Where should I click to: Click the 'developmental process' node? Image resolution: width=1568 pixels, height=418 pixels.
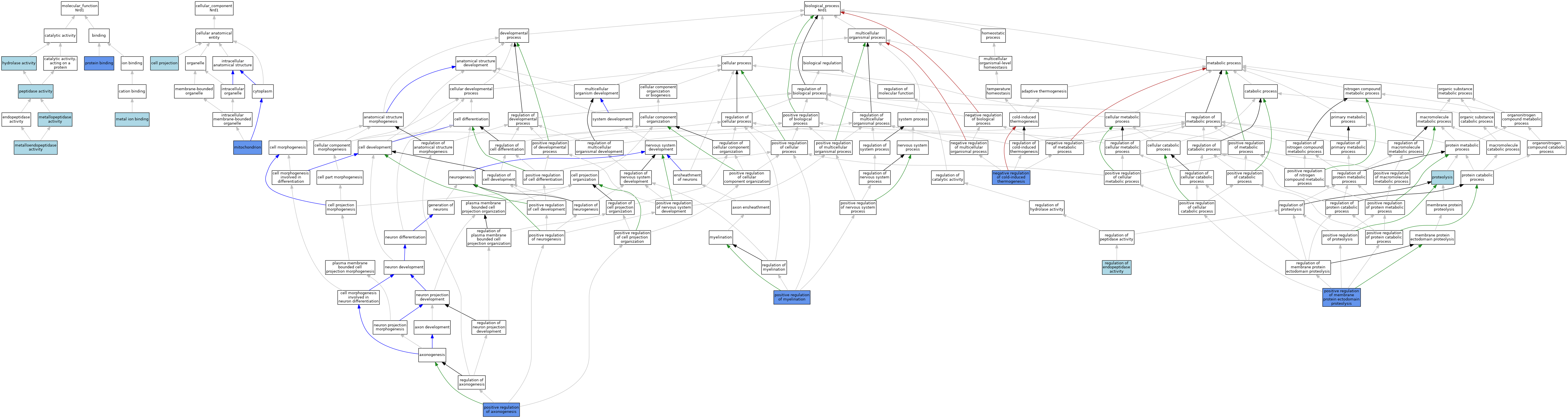pos(514,35)
